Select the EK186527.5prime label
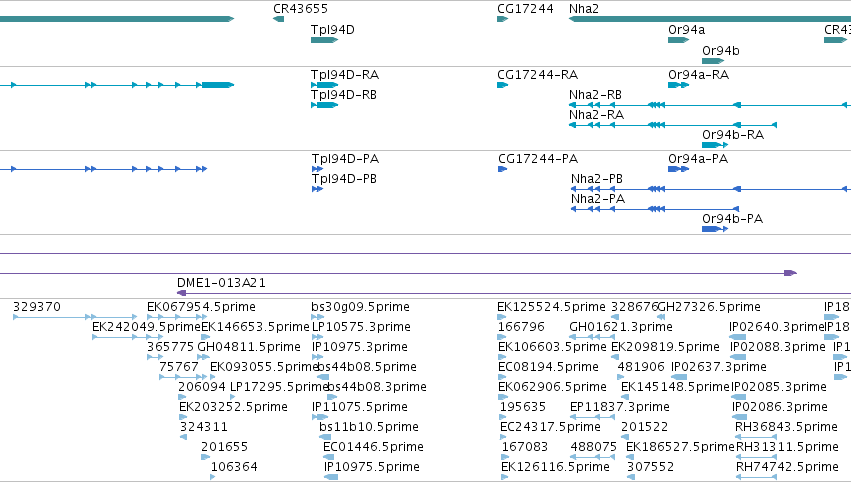This screenshot has height=482, width=851. 680,447
